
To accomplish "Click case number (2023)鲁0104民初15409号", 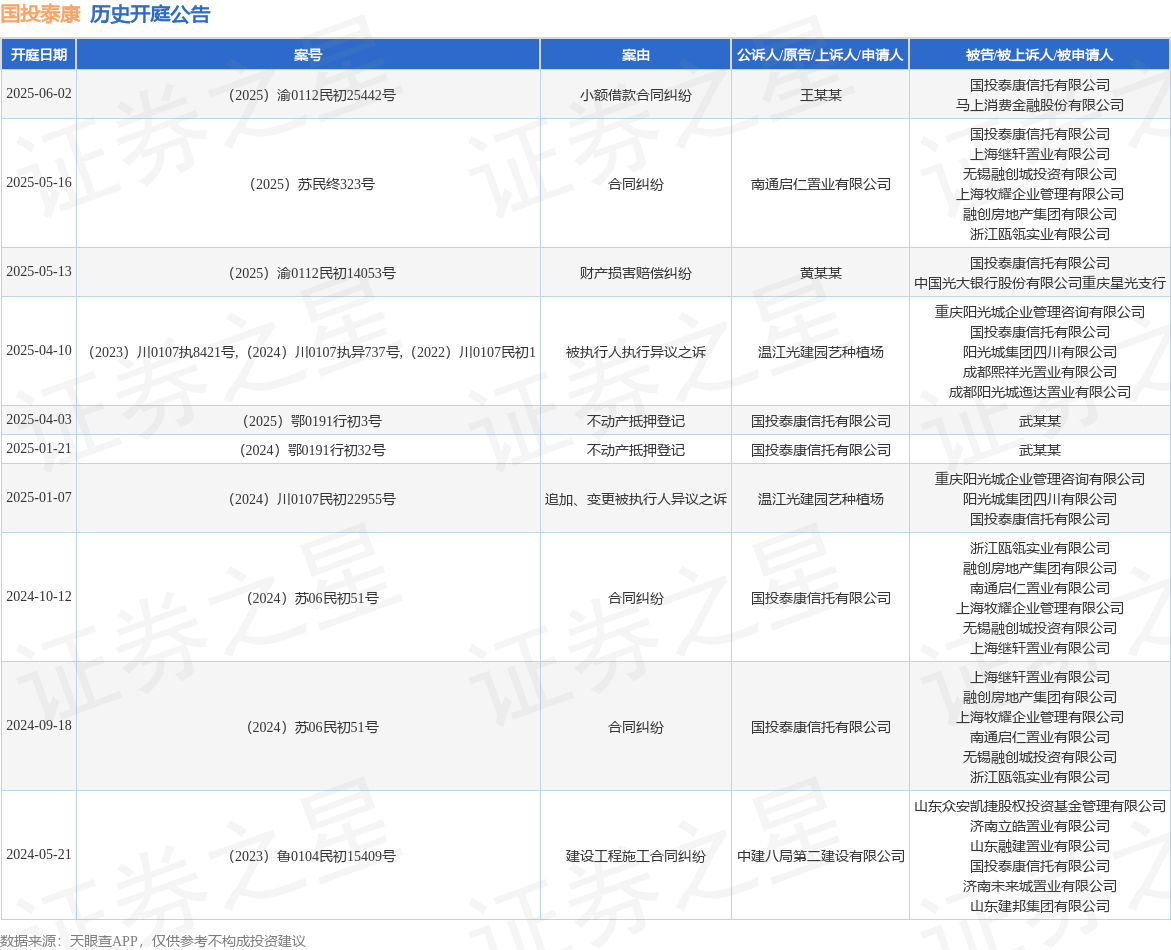I will point(311,856).
